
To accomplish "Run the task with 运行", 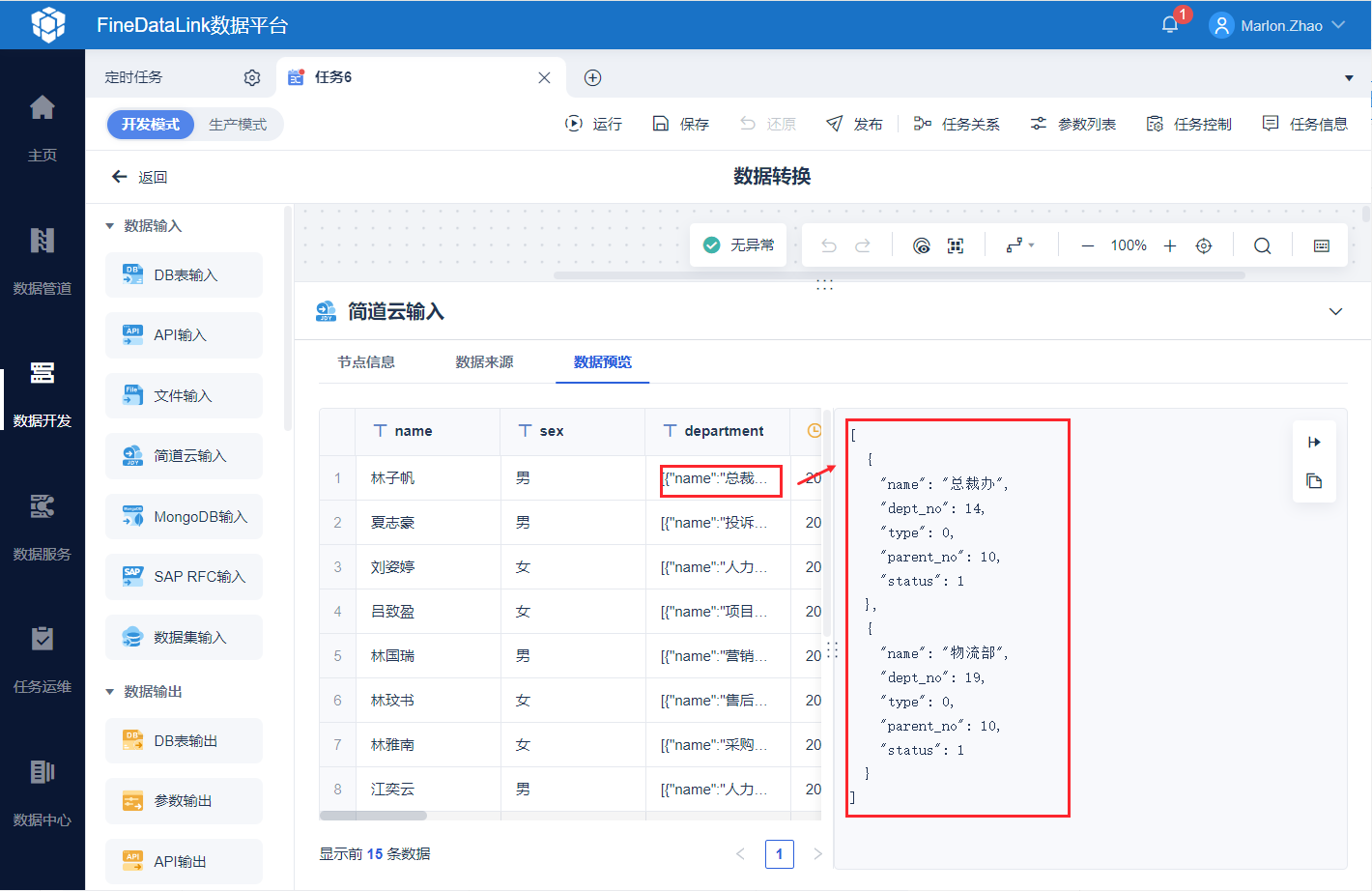I will pyautogui.click(x=593, y=124).
